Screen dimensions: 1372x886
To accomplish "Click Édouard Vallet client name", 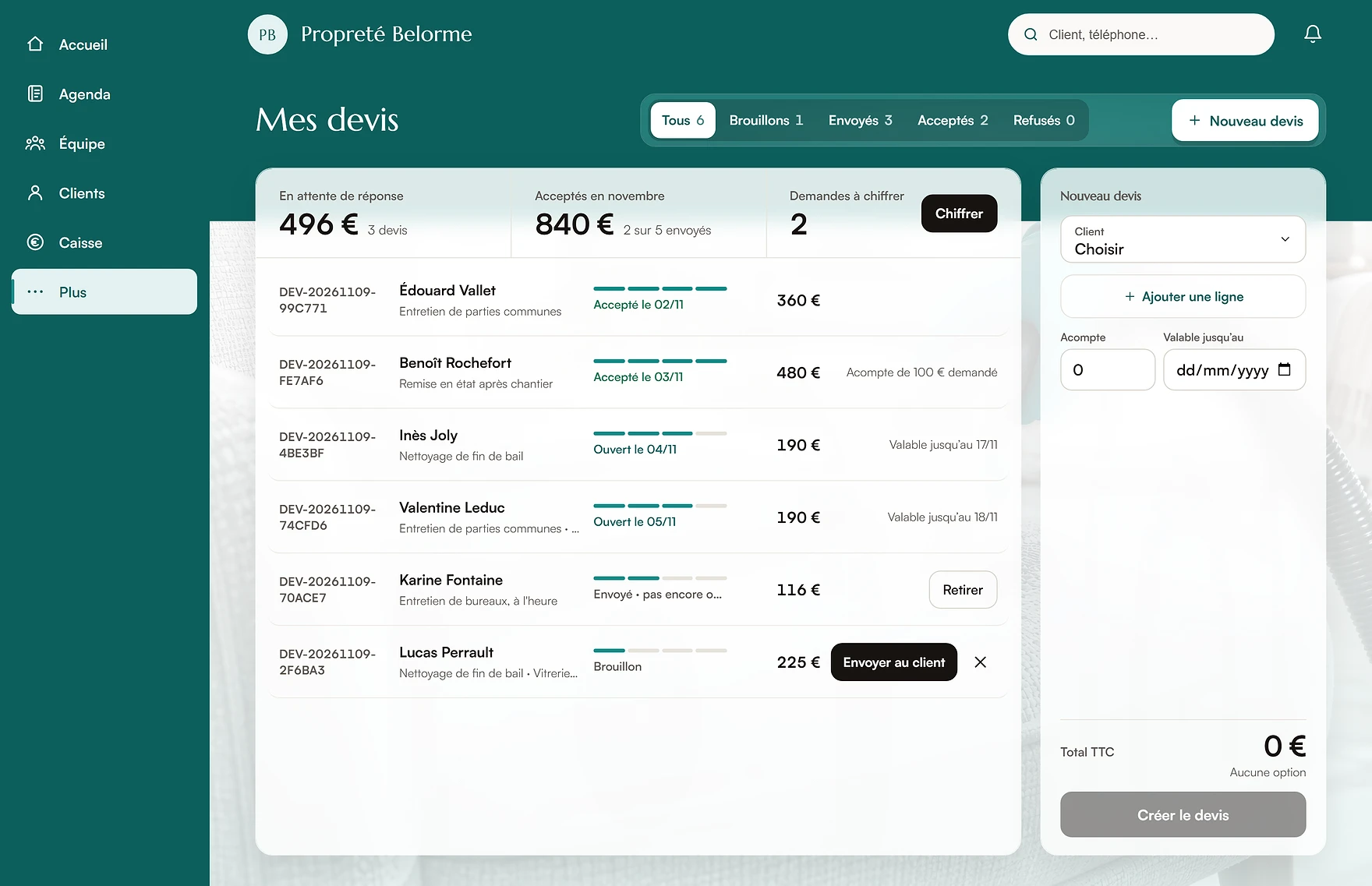I will point(447,291).
